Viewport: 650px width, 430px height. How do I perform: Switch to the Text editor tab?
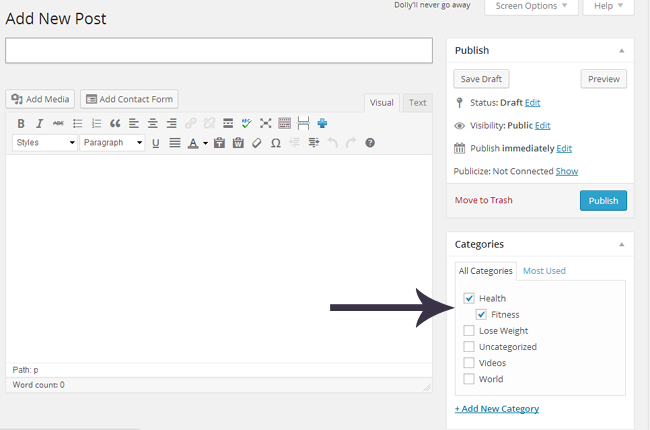[x=417, y=103]
